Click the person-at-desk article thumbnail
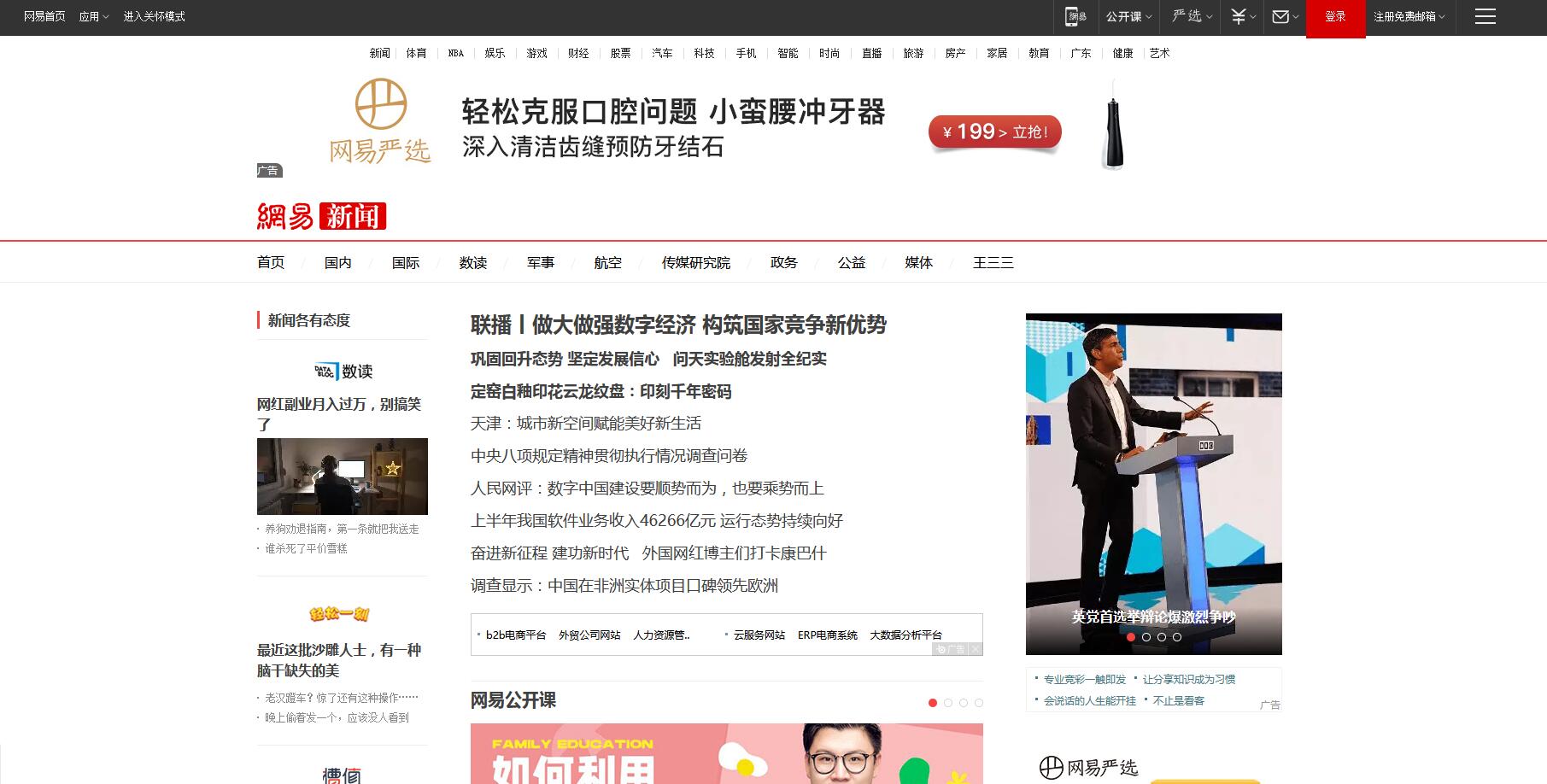This screenshot has width=1547, height=784. coord(343,477)
